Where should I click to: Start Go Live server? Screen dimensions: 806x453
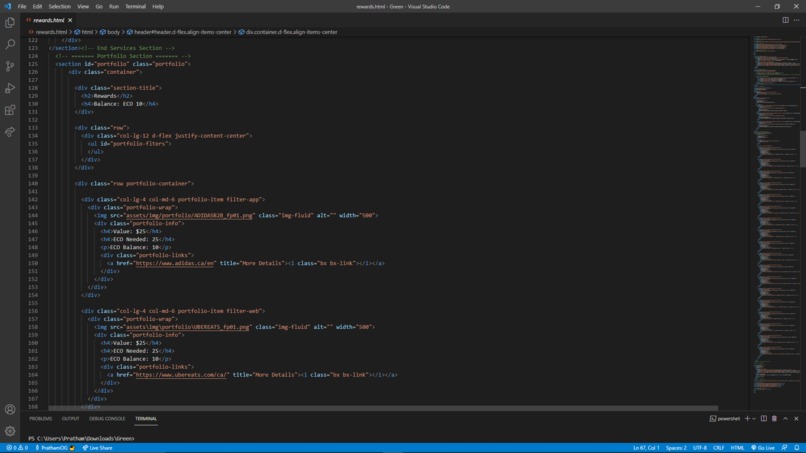763,448
